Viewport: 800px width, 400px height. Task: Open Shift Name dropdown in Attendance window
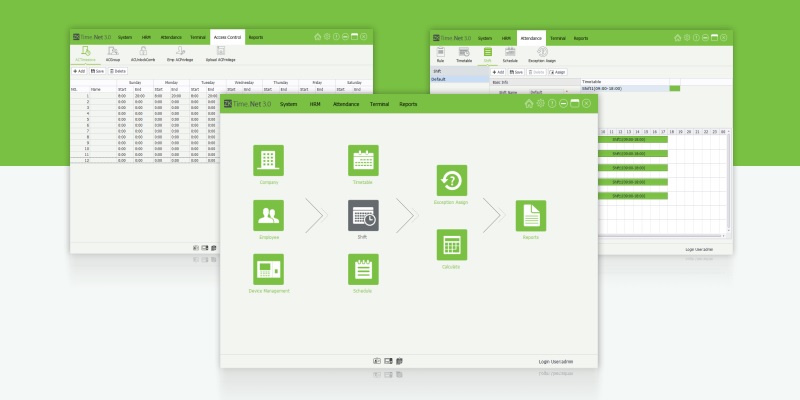(x=548, y=92)
